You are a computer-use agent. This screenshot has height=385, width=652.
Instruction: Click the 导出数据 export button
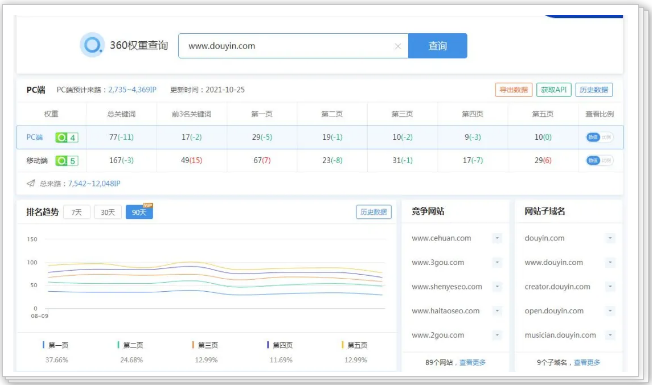point(514,90)
